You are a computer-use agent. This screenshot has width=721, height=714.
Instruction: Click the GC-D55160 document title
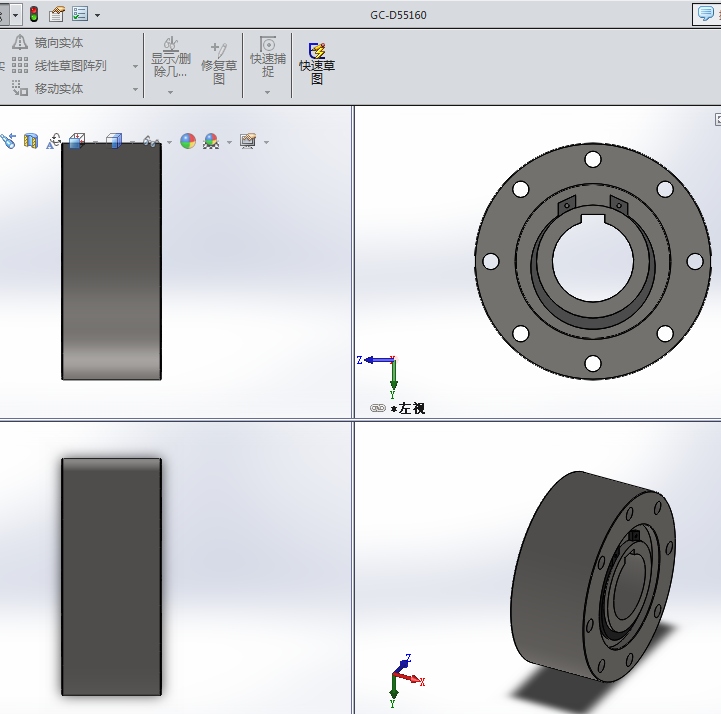pyautogui.click(x=398, y=15)
